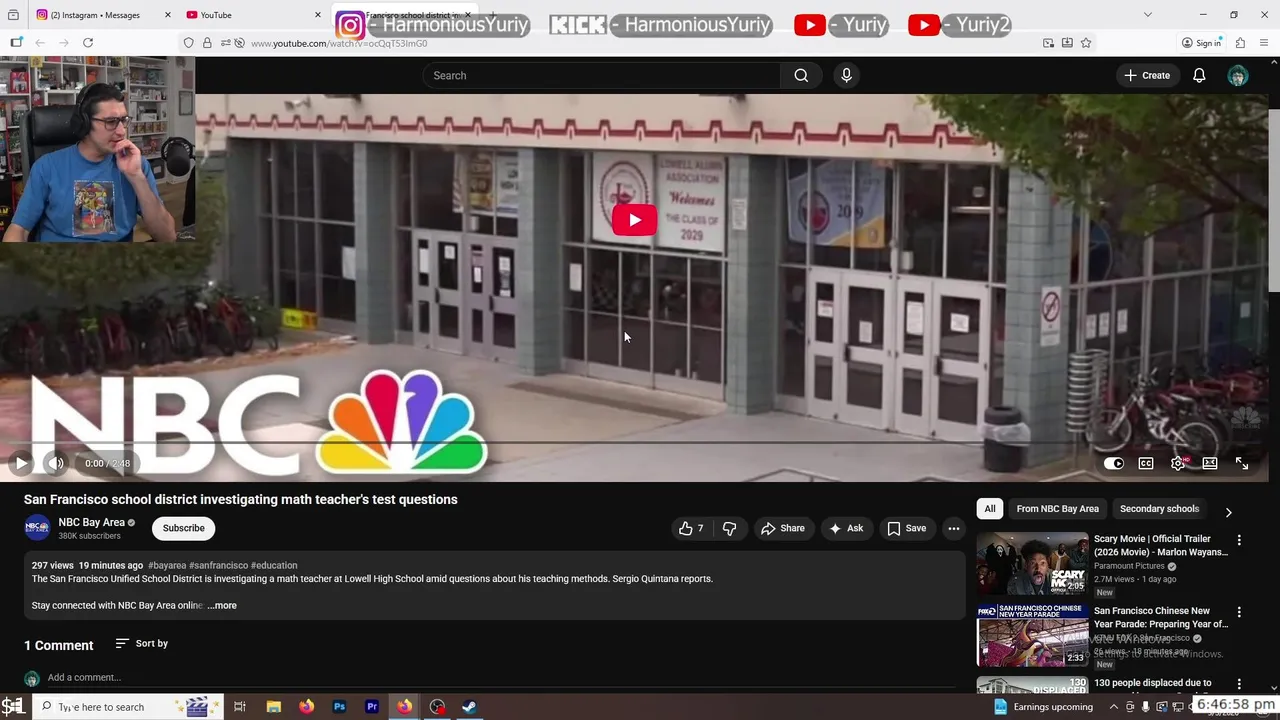This screenshot has width=1280, height=720.
Task: Like the video with thumbs up
Action: pyautogui.click(x=691, y=528)
